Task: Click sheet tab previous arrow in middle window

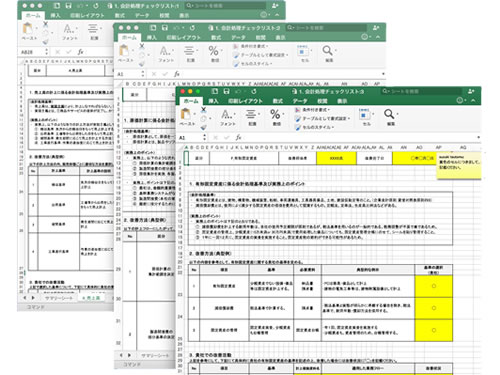Action: pyautogui.click(x=121, y=355)
